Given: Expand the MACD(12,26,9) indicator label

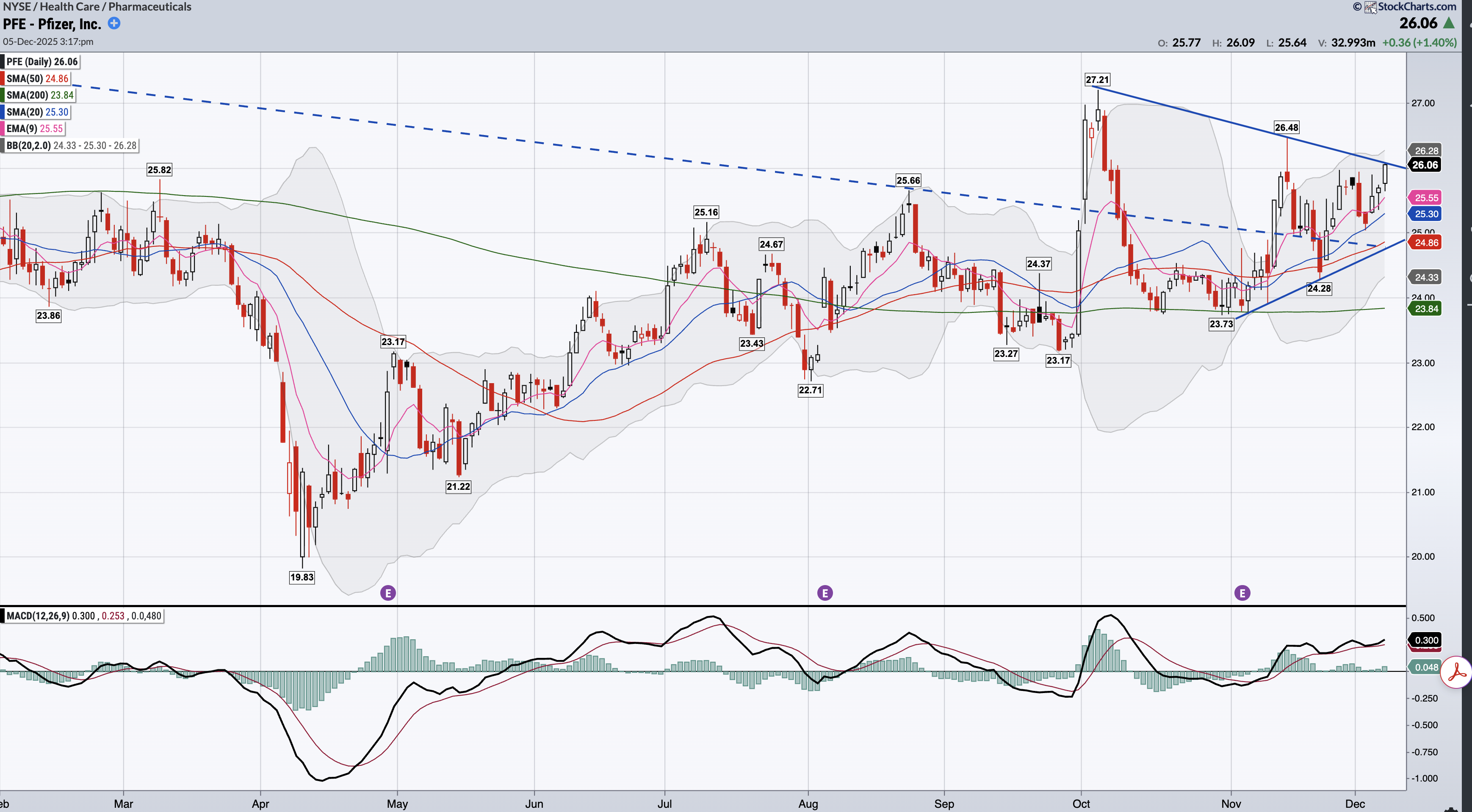Looking at the screenshot, I should (x=83, y=616).
